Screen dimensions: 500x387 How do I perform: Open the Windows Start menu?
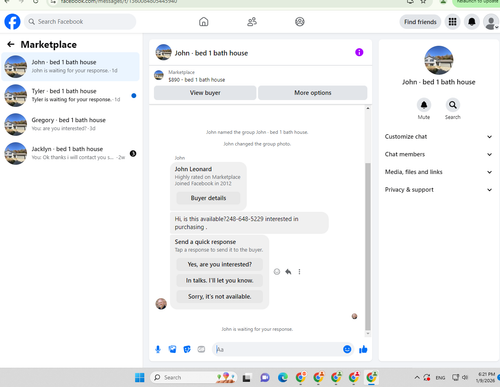(140, 377)
